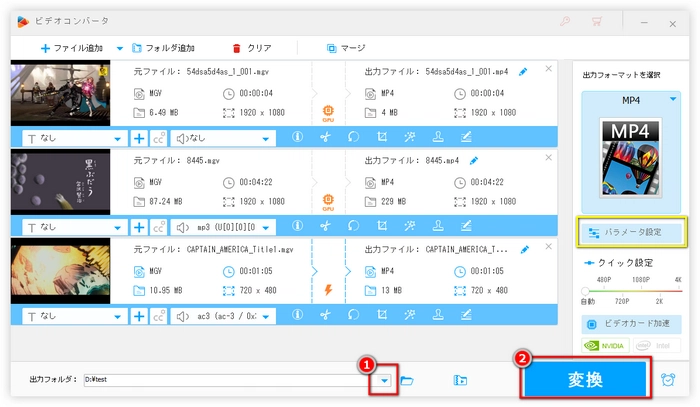The image size is (700, 407).
Task: Click rotate icon in first video's toolbar
Action: [353, 138]
